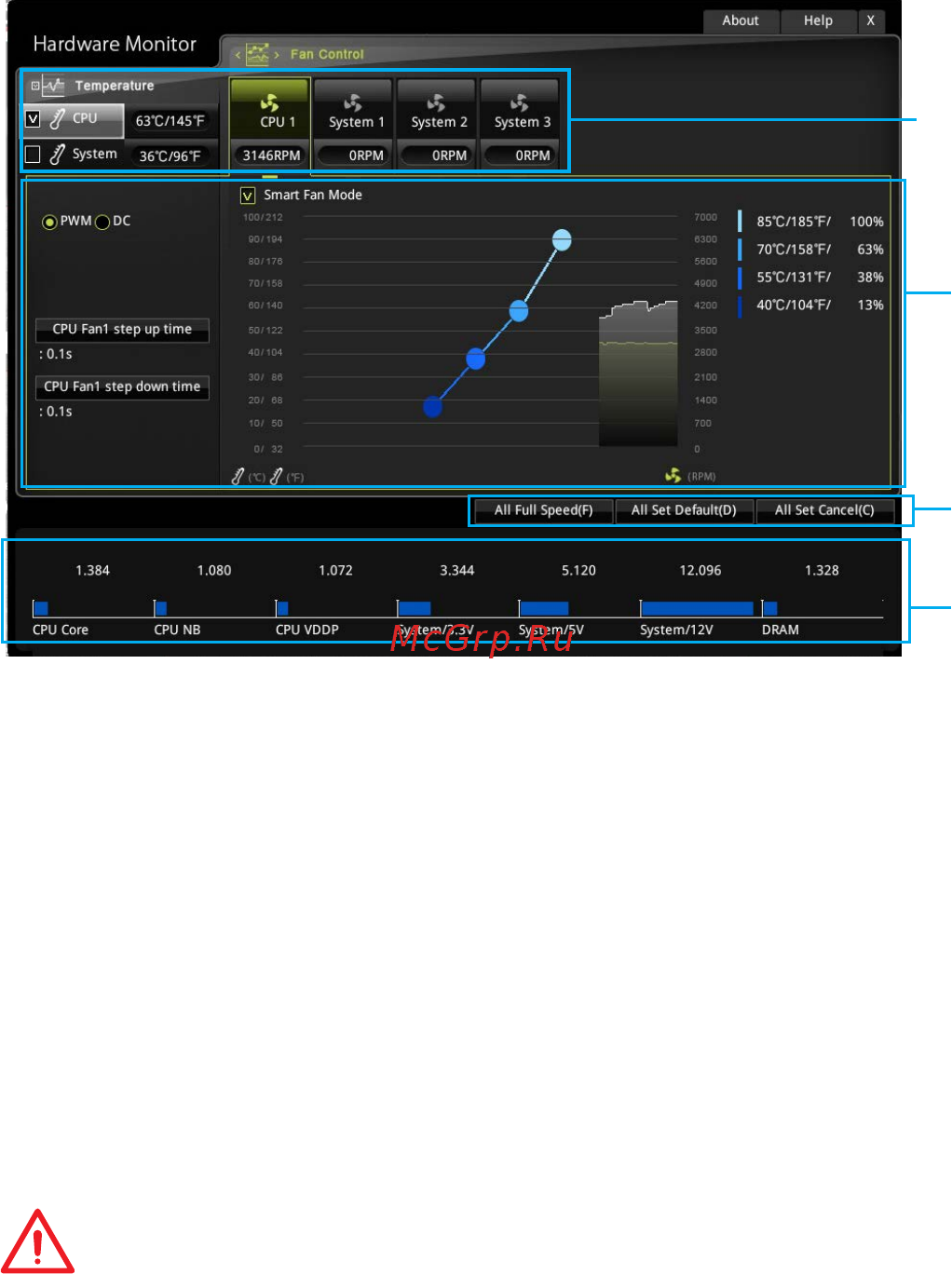This screenshot has height=1274, width=952.
Task: Collapse the Temperature section
Action: tap(35, 86)
